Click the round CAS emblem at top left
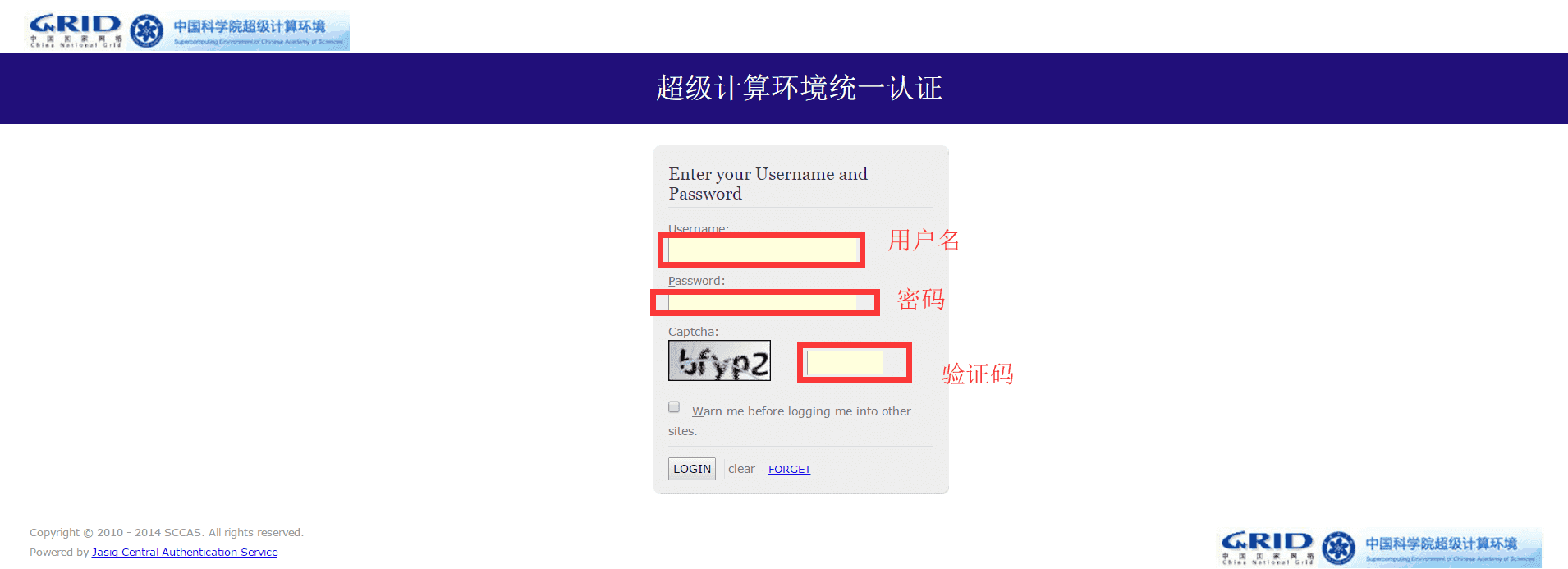Image resolution: width=1568 pixels, height=569 pixels. click(147, 31)
